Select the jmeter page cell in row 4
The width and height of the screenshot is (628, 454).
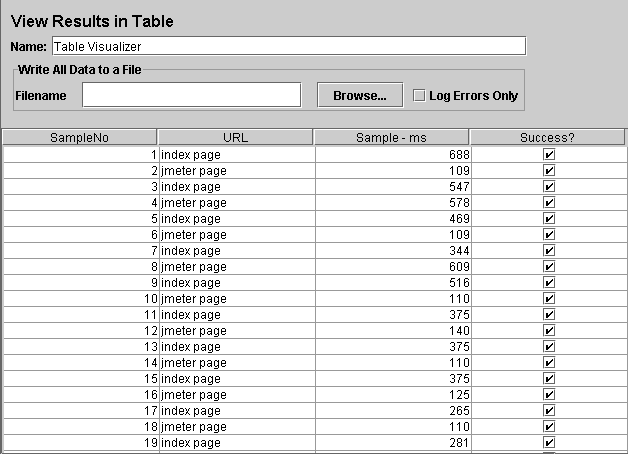[237, 203]
